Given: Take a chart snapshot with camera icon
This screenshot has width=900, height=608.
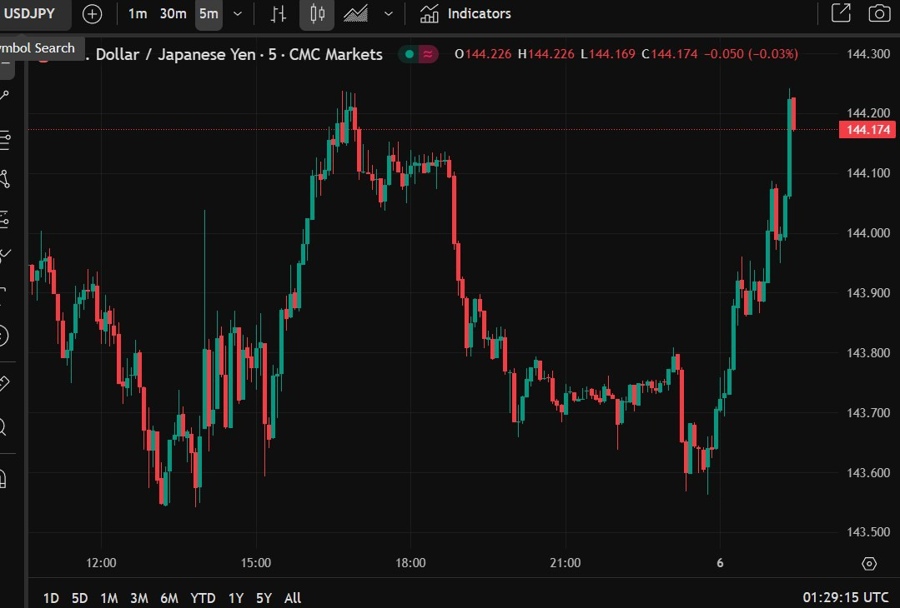Looking at the screenshot, I should pyautogui.click(x=878, y=14).
